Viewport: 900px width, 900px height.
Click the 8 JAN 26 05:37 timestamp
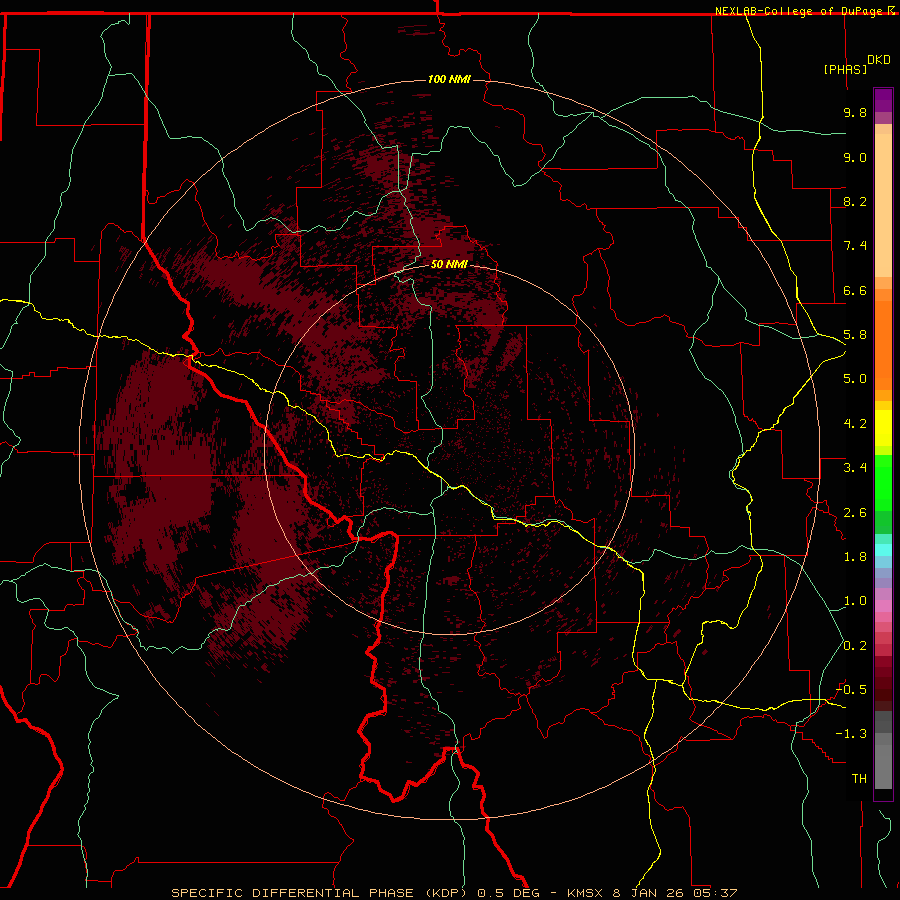tap(675, 893)
